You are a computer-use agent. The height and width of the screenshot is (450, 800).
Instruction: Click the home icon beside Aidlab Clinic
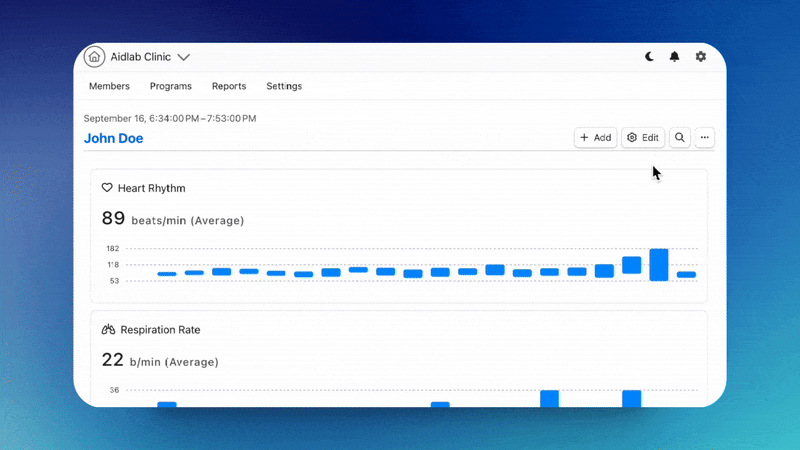pos(94,57)
